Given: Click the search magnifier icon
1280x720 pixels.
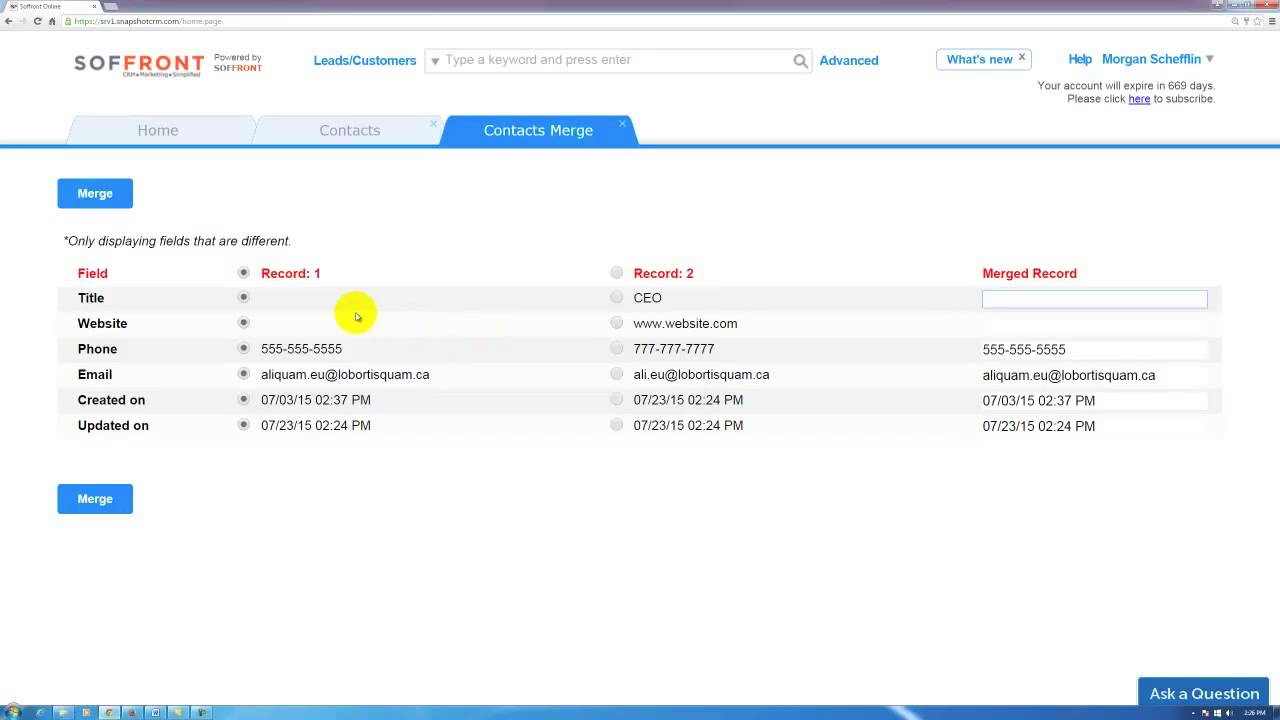Looking at the screenshot, I should tap(800, 61).
